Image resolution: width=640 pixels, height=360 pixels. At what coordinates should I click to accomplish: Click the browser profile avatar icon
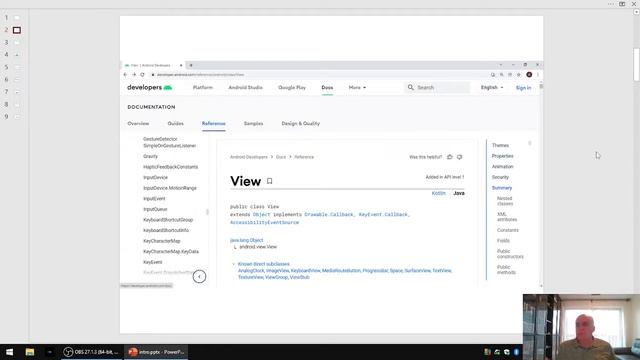pyautogui.click(x=529, y=75)
